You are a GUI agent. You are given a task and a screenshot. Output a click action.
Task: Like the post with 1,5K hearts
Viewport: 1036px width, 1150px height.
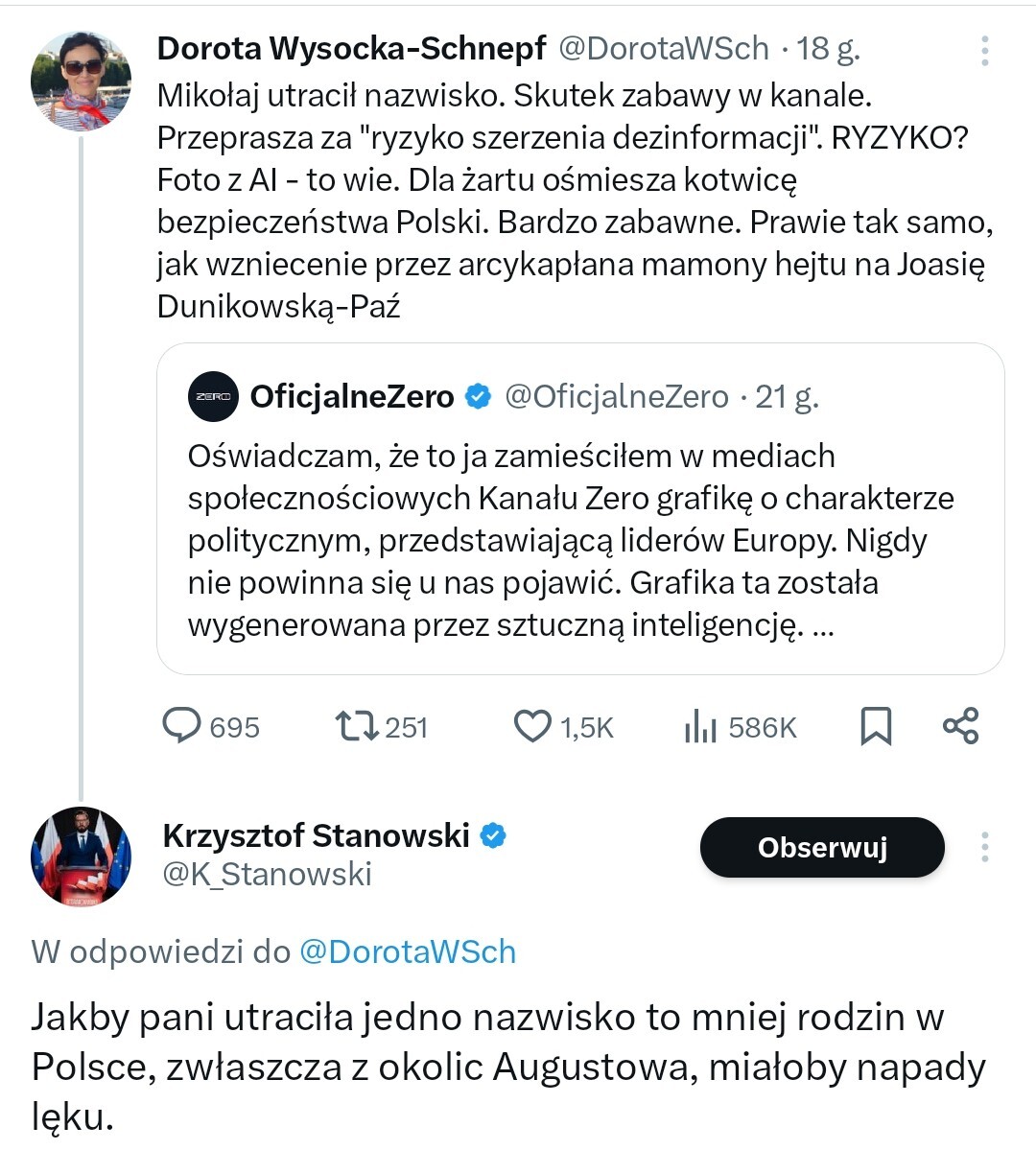(532, 726)
